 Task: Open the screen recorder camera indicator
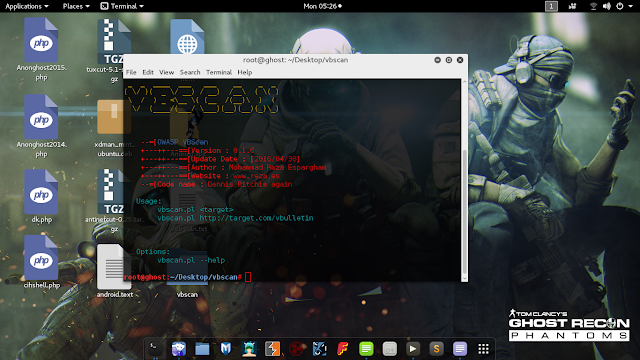(572, 6)
